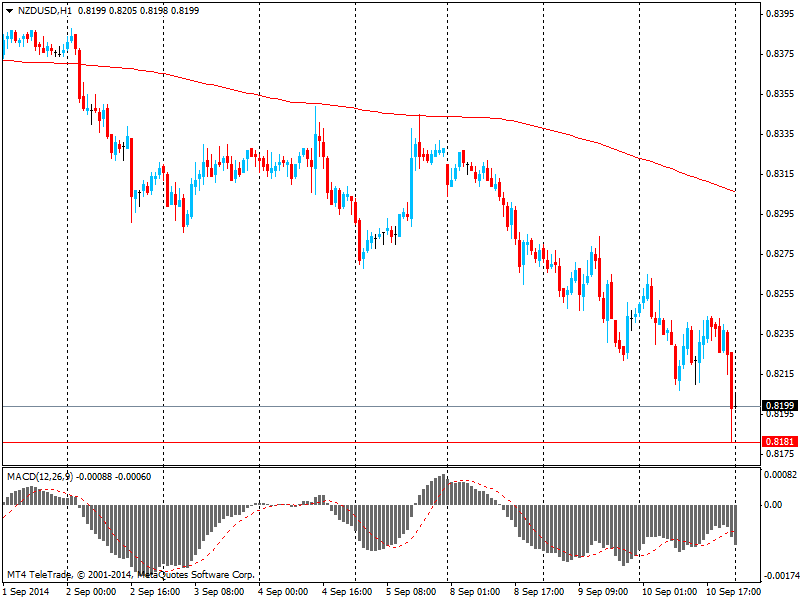Viewport: 800px width, 600px height.
Task: Click the NZDUSD,H1 symbol title
Action: tap(44, 9)
